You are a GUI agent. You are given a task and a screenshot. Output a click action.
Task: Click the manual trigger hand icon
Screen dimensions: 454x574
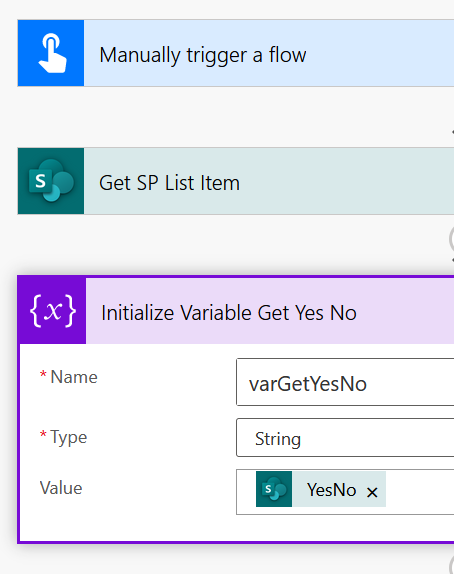tap(51, 53)
